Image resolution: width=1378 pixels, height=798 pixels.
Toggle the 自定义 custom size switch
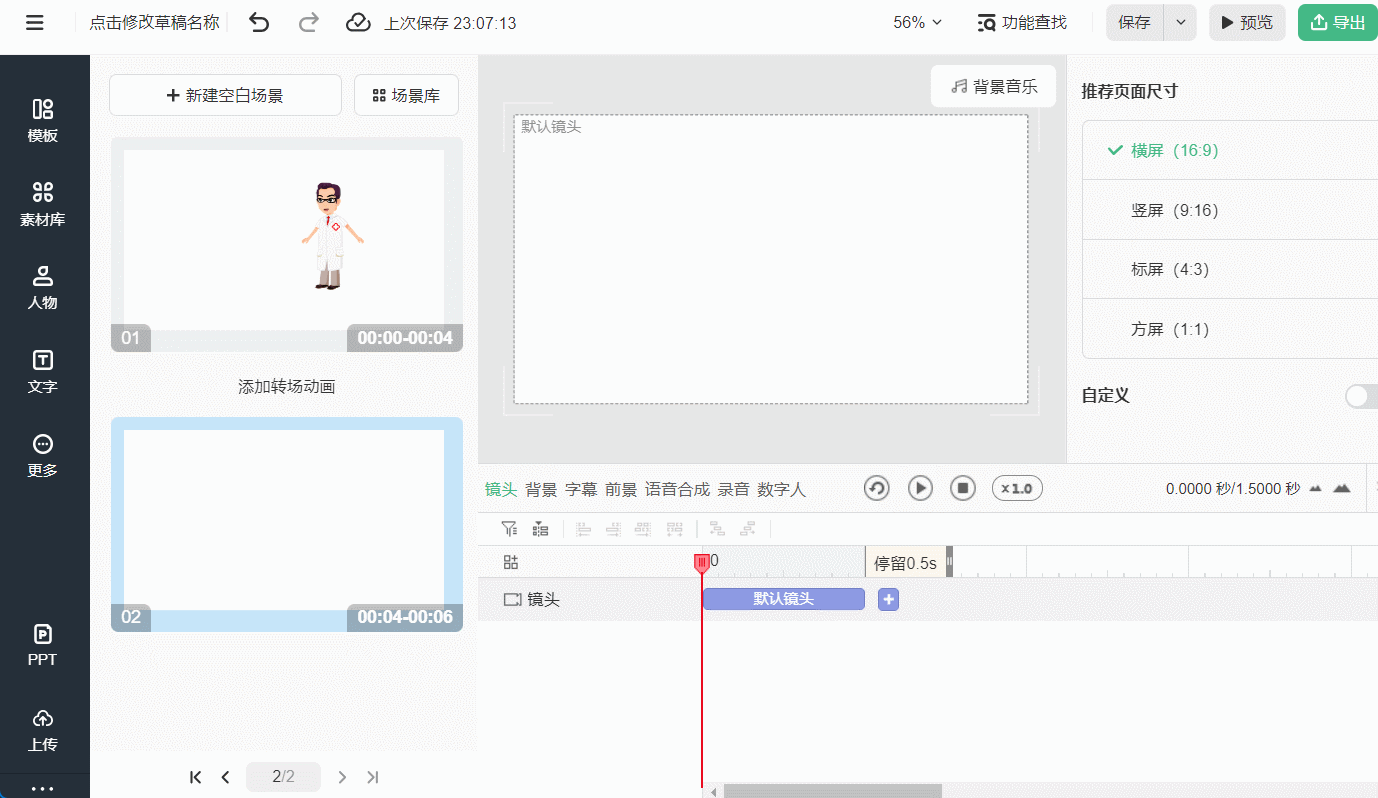[x=1362, y=396]
